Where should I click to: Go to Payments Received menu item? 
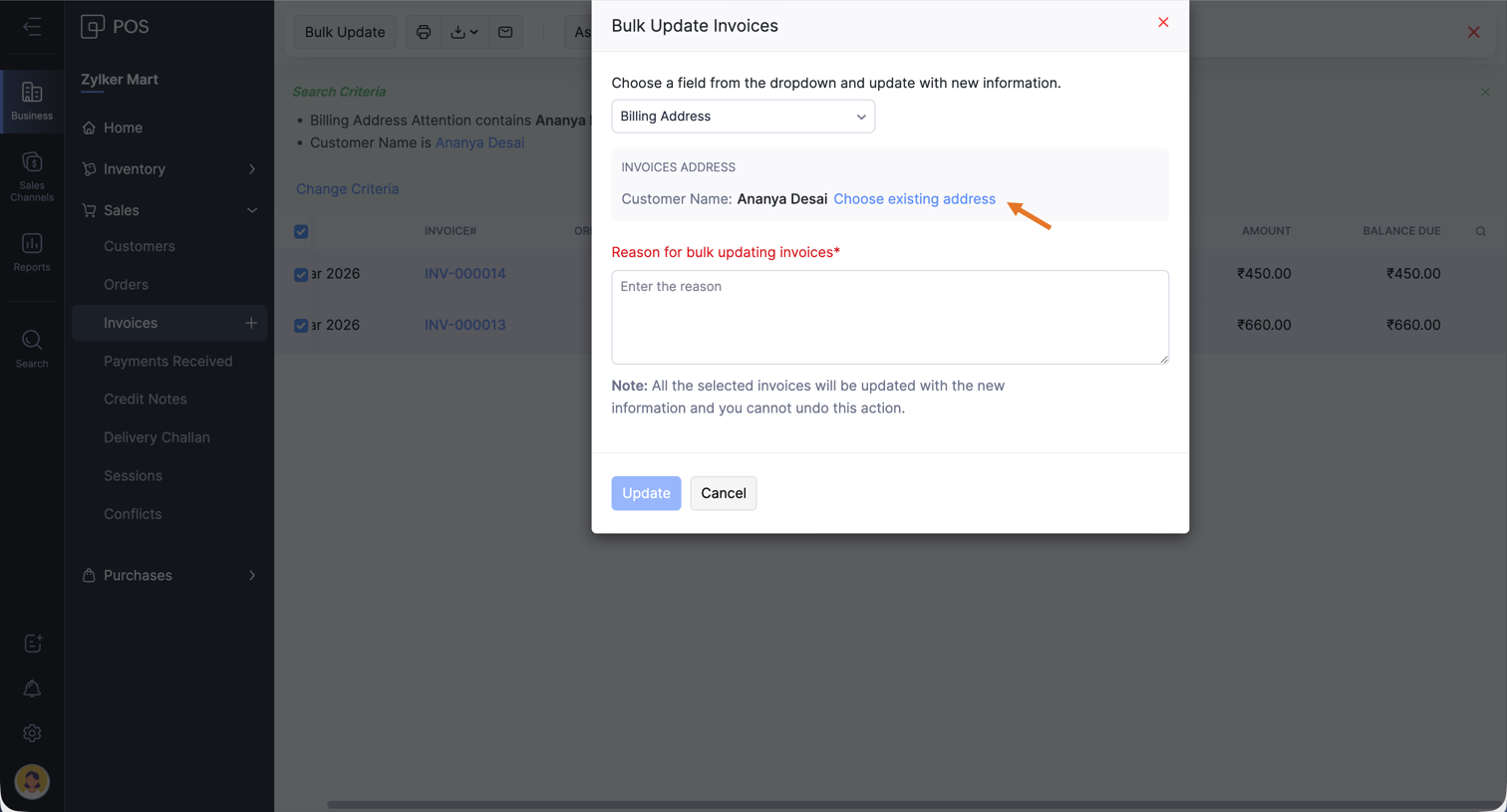coord(167,361)
